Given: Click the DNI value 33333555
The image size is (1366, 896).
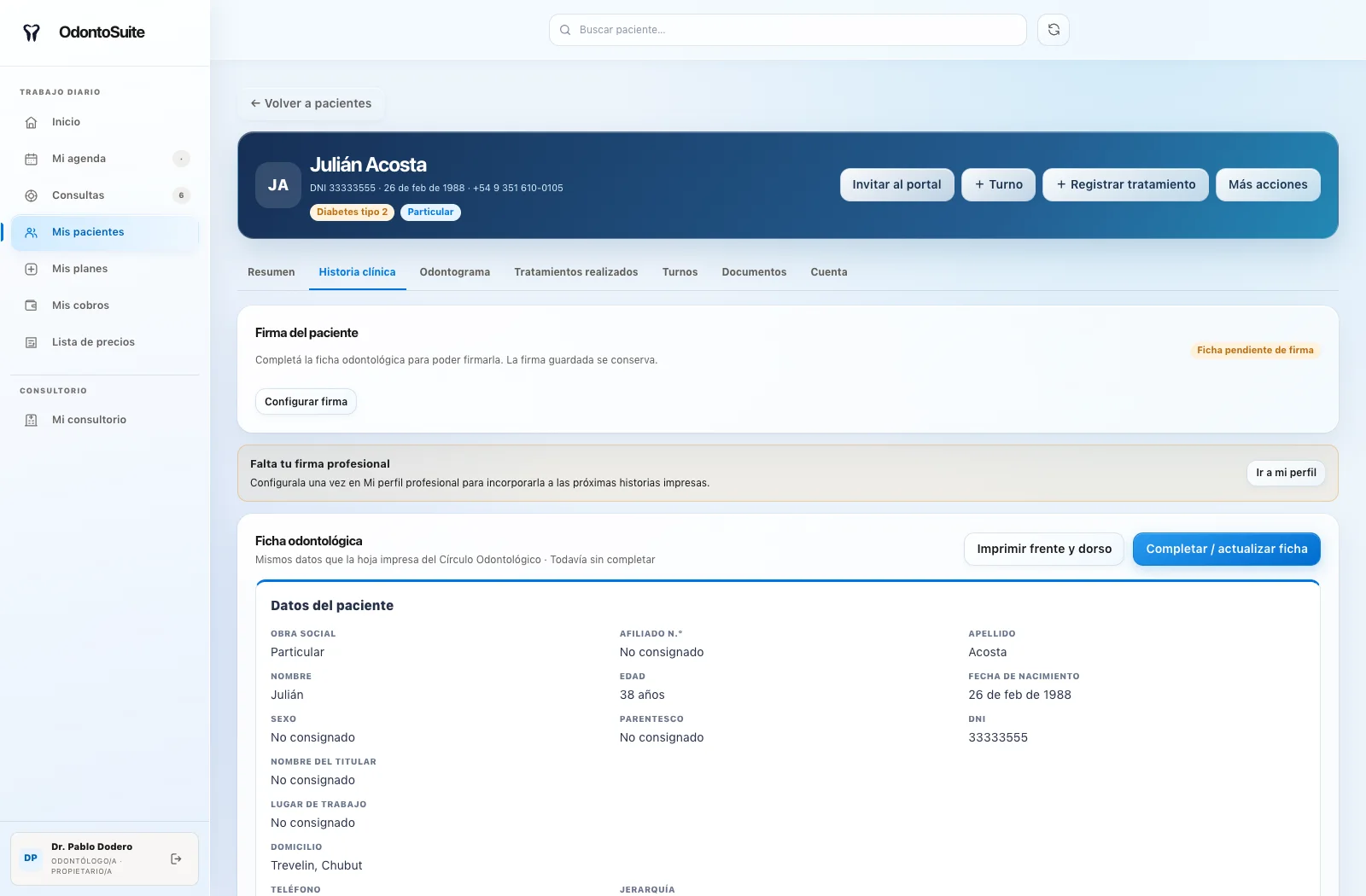Looking at the screenshot, I should pyautogui.click(x=998, y=737).
